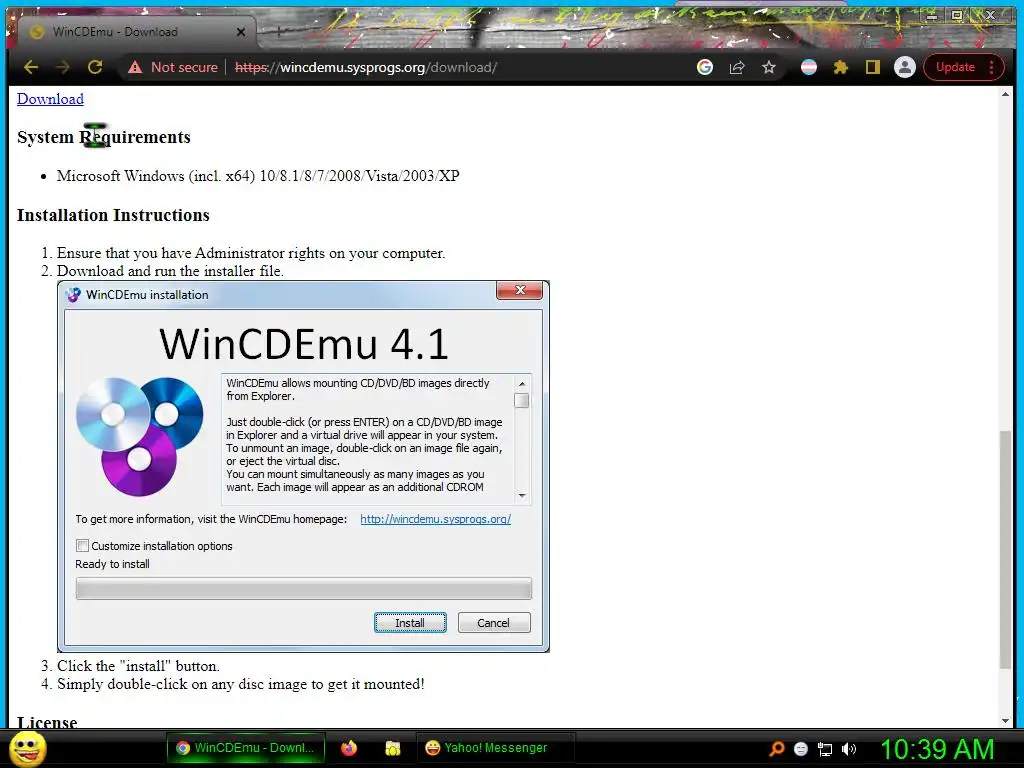Click the 10:39 AM clock

938,749
